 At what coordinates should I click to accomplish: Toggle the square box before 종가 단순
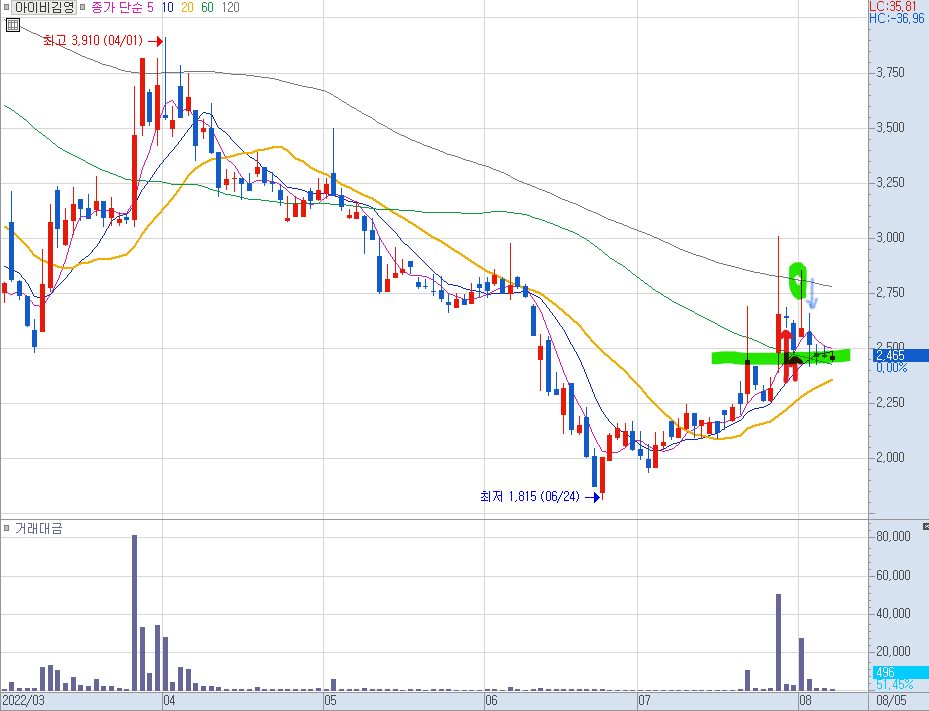pyautogui.click(x=82, y=7)
